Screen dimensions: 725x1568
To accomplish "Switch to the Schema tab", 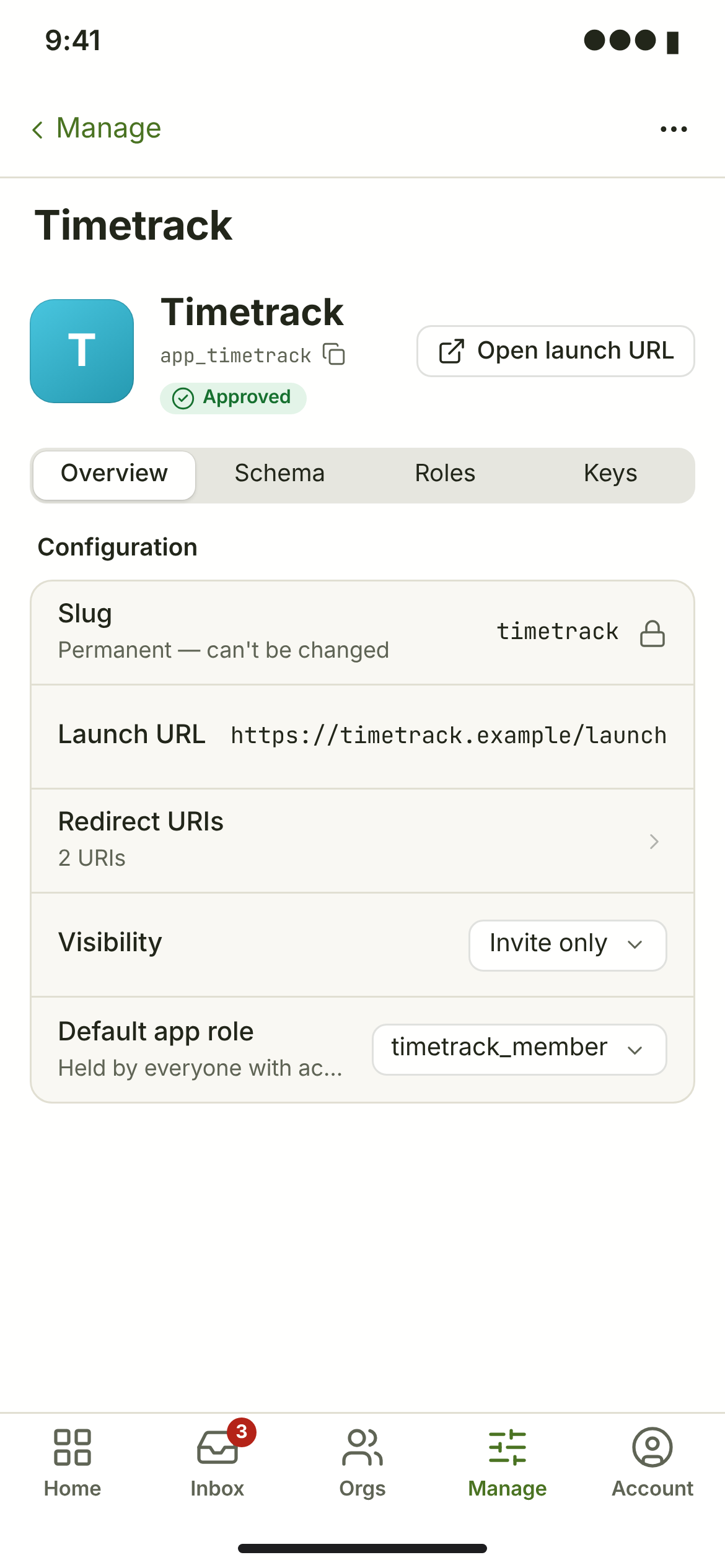I will pyautogui.click(x=279, y=474).
